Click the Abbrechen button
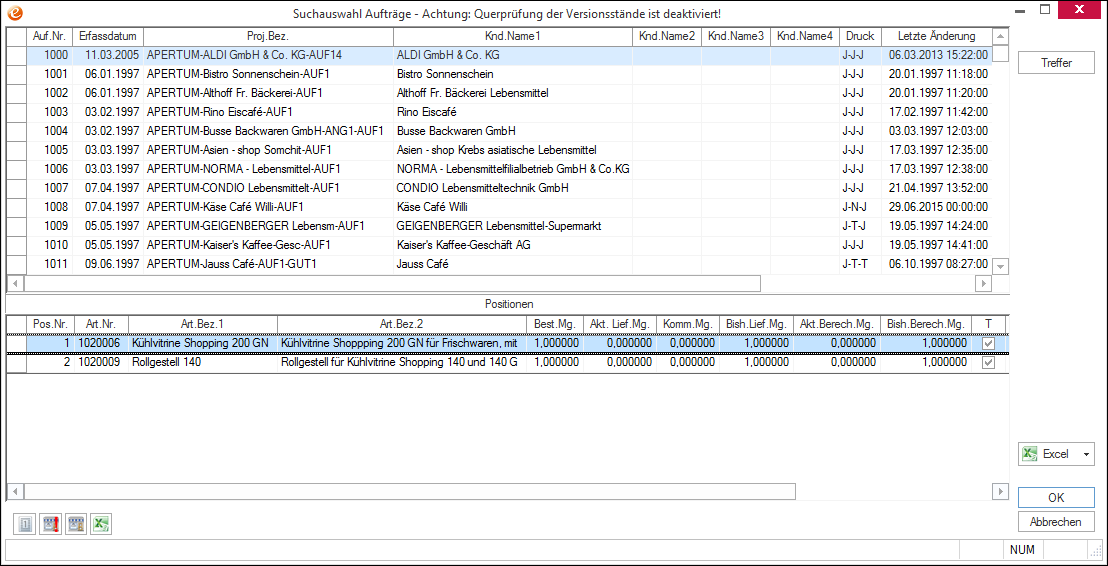 (x=1056, y=522)
